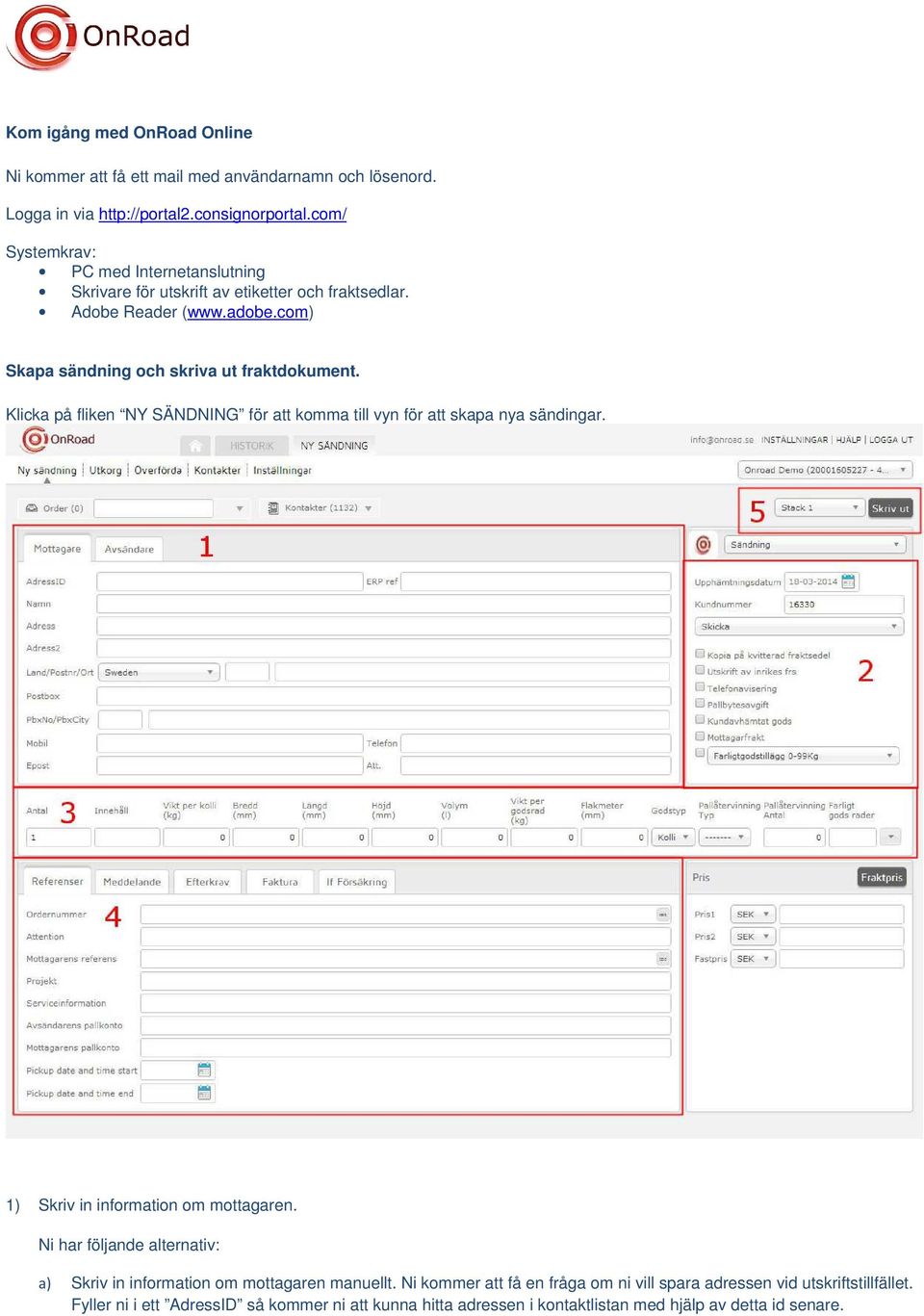Tick the Mottagarfrakt checkbox
Viewport: 924px width, 1316px height.
coord(701,736)
